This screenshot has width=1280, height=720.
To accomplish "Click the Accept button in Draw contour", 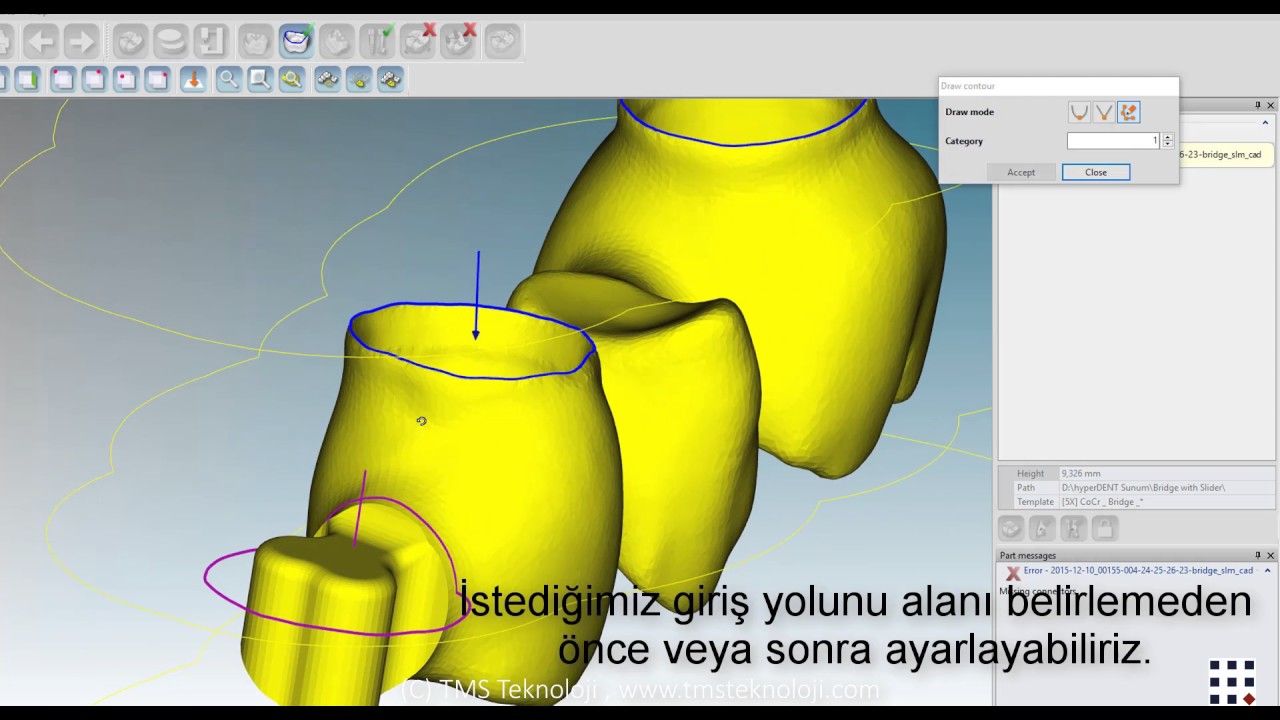I will [1021, 172].
